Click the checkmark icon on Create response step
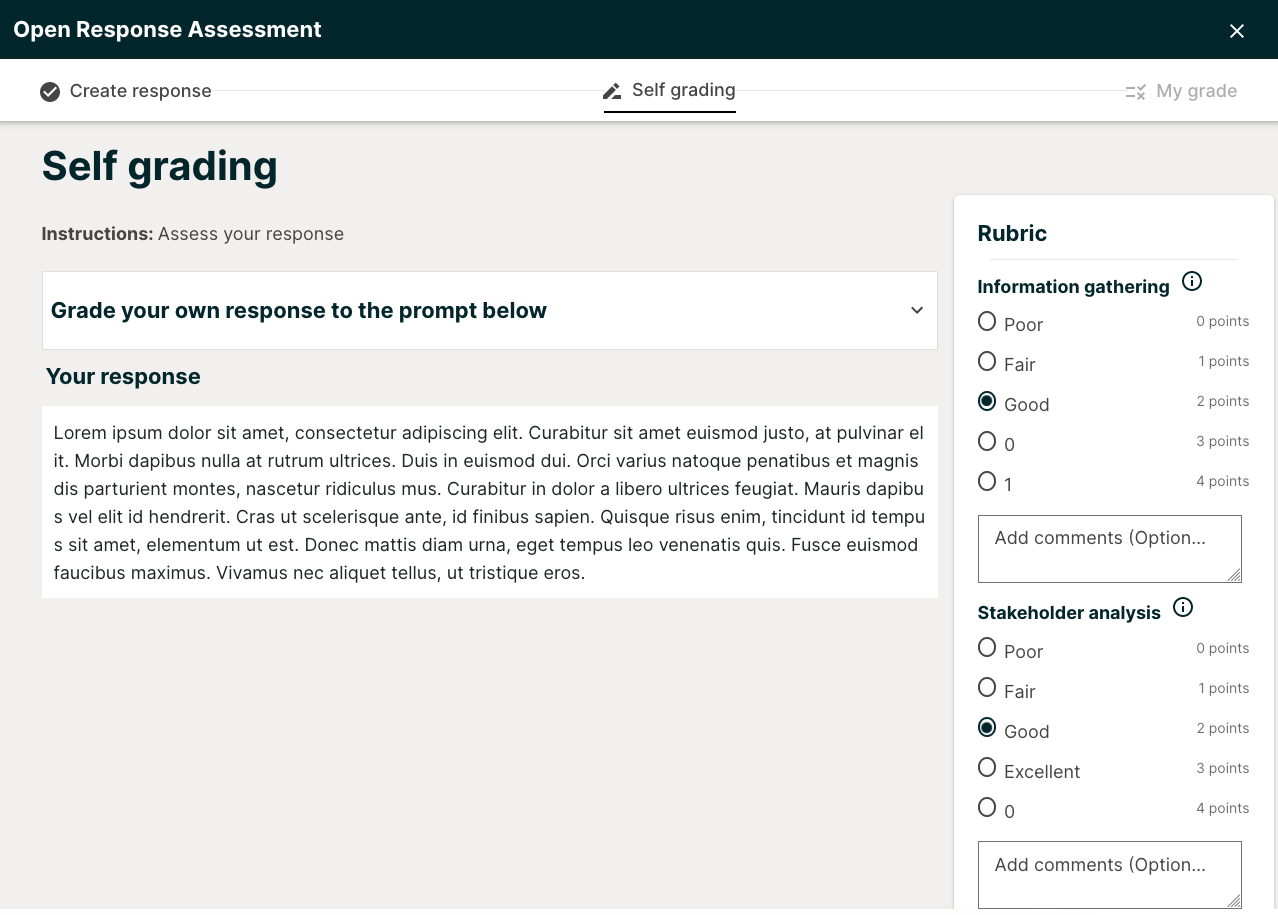 point(50,91)
